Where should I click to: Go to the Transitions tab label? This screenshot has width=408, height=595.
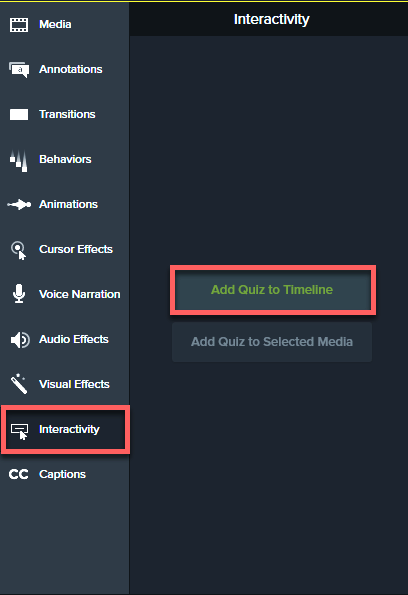67,114
